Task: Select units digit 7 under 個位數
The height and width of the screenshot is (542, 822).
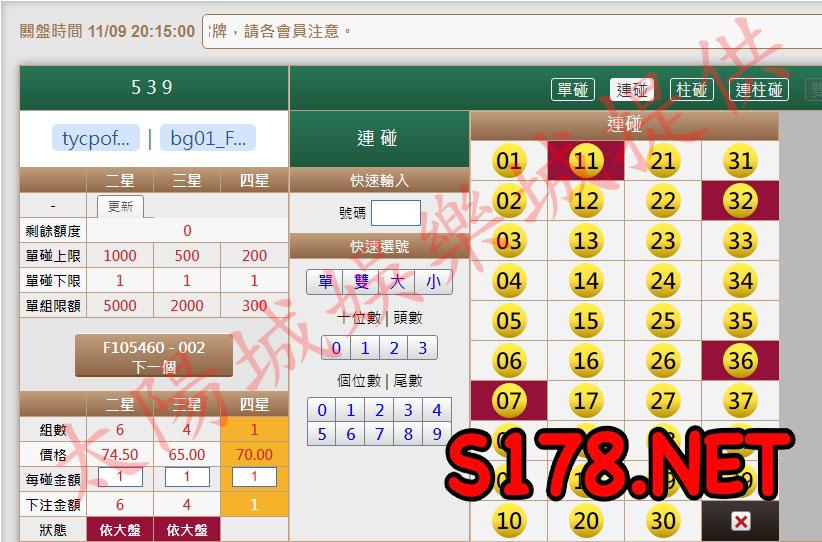Action: (x=379, y=434)
